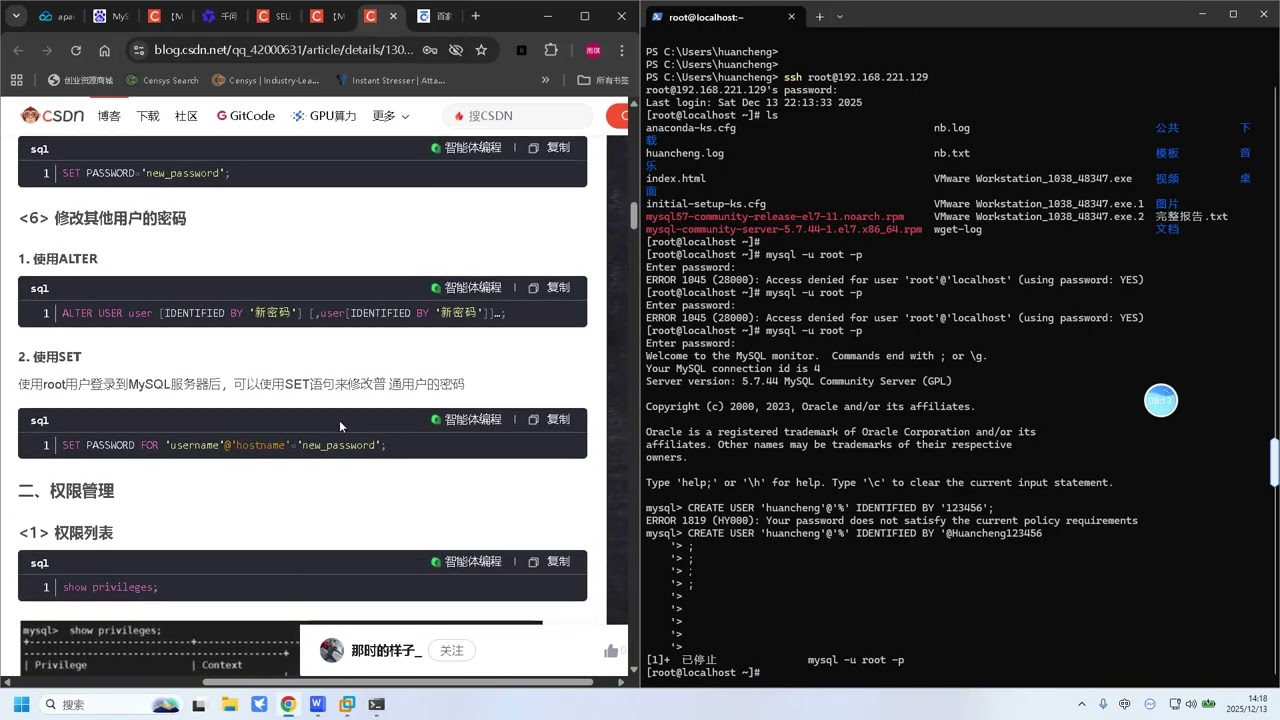1280x720 pixels.
Task: Click the CSDN page horizontal scrollbar
Action: [x=398, y=682]
